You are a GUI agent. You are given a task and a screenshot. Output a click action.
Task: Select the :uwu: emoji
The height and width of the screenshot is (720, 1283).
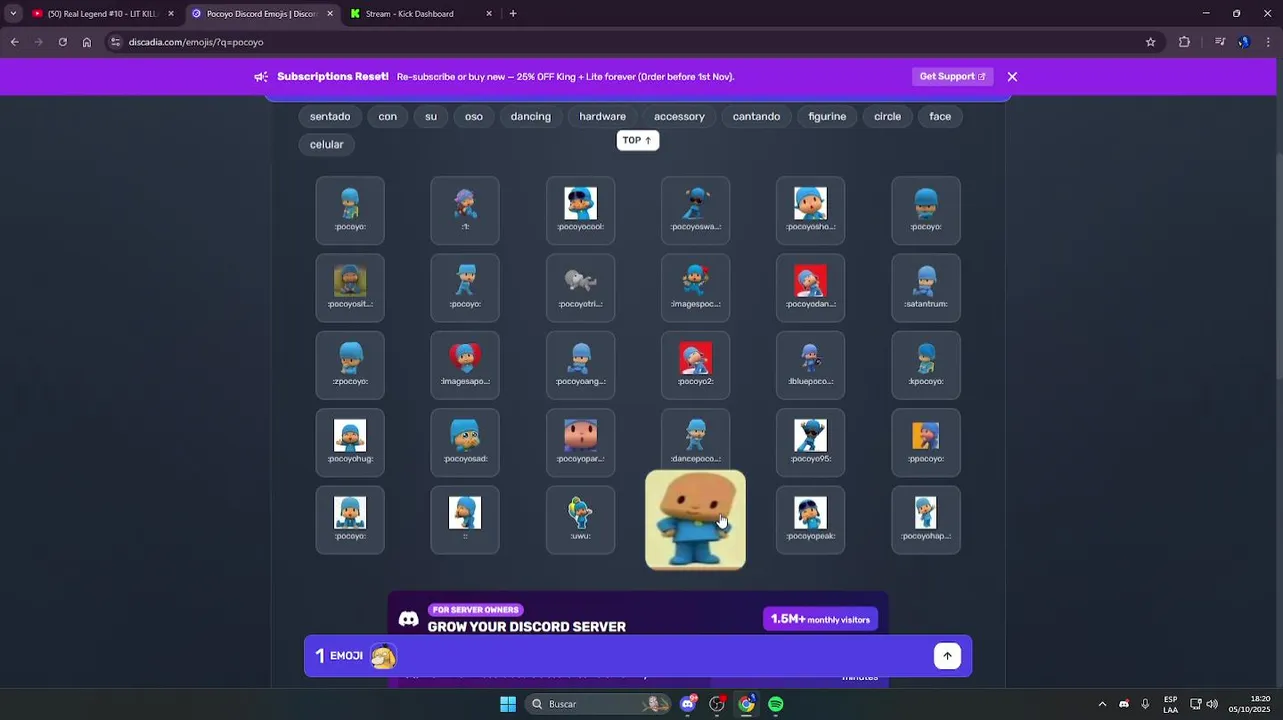580,519
